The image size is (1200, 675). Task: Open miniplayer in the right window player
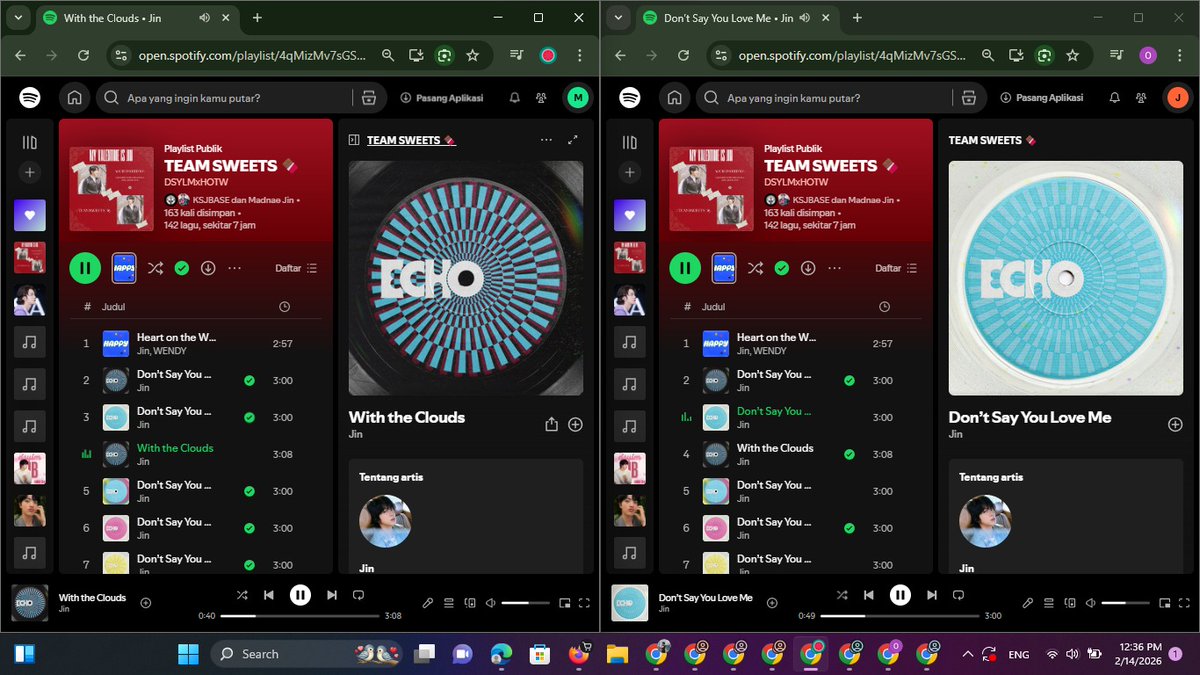[x=1164, y=603]
